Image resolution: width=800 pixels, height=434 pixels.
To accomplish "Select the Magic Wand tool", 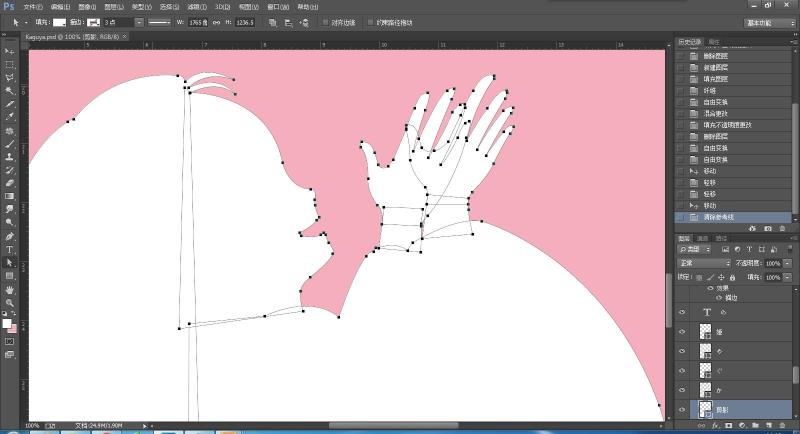I will click(x=9, y=91).
